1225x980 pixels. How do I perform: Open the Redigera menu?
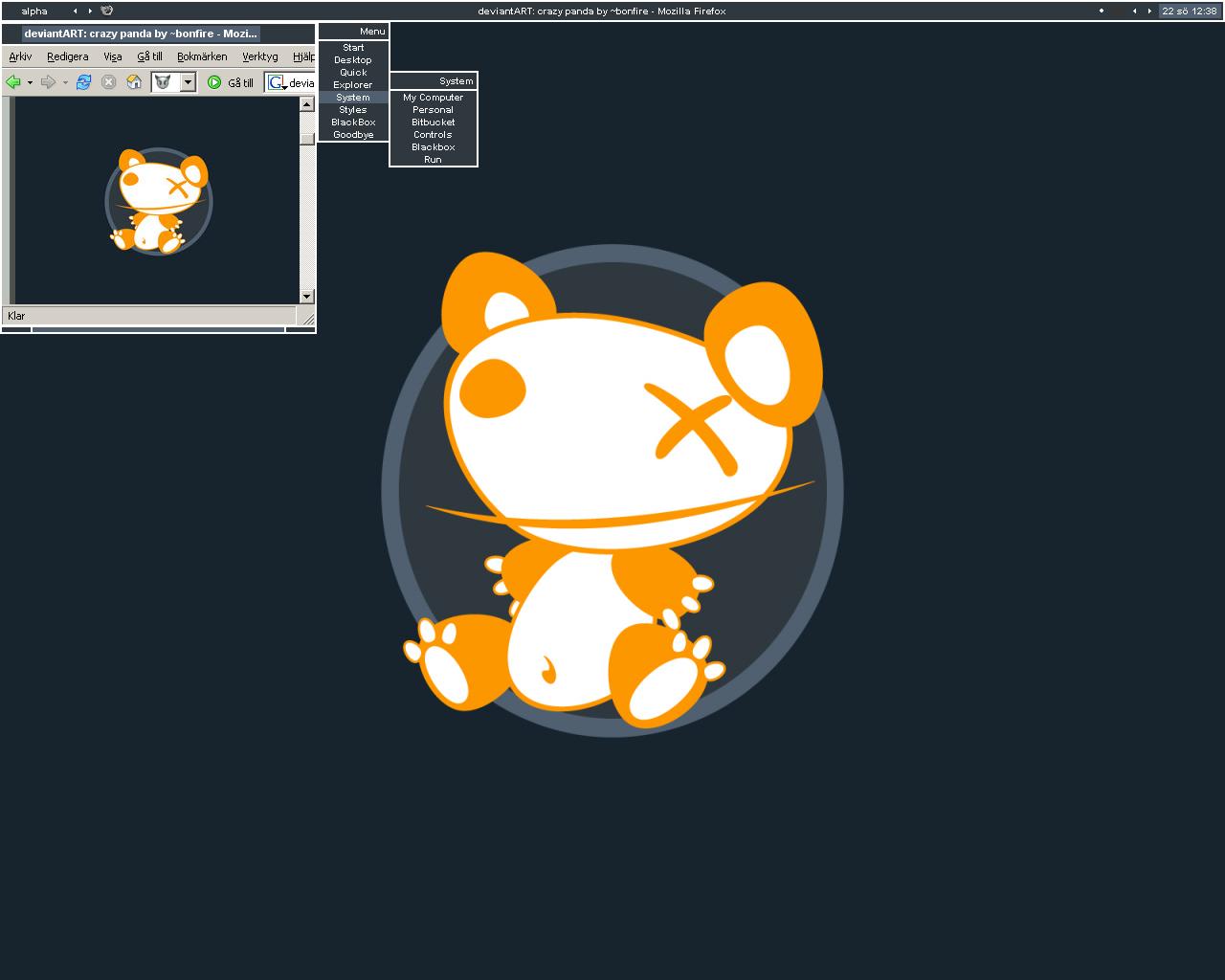(x=67, y=56)
